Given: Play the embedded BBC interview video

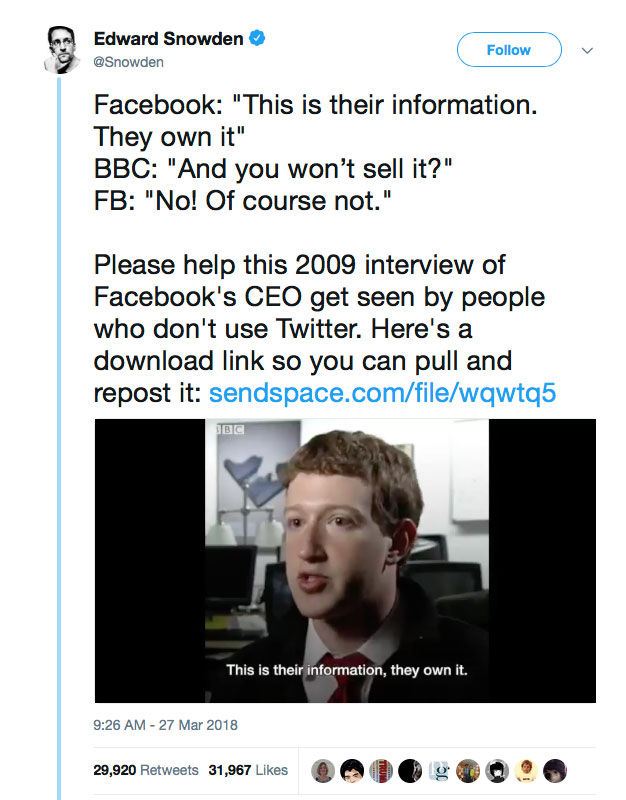Looking at the screenshot, I should (x=345, y=560).
